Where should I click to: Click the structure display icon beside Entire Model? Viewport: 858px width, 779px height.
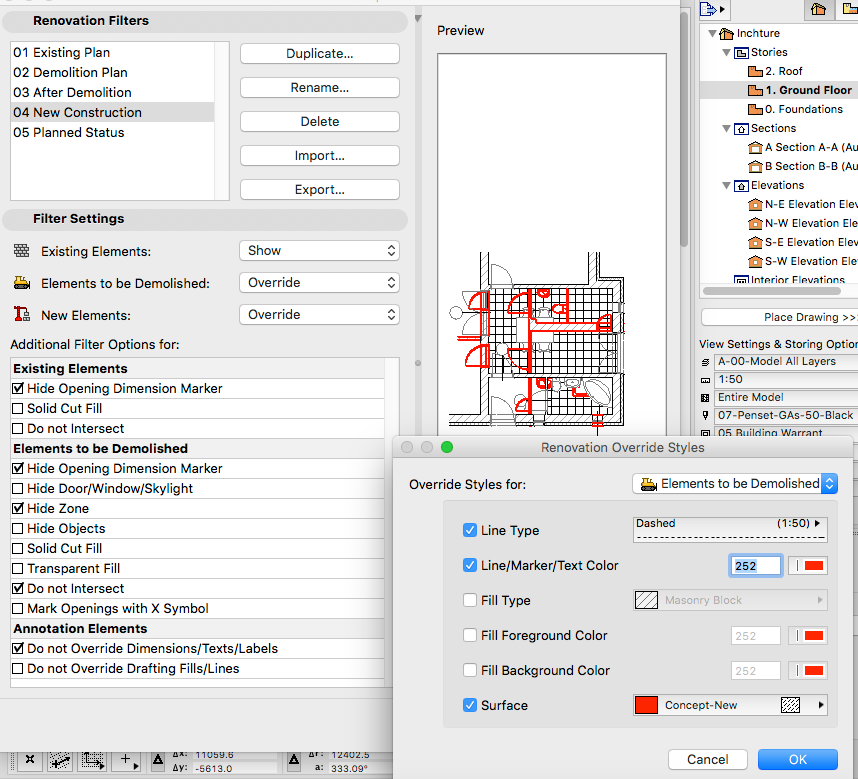click(x=705, y=398)
